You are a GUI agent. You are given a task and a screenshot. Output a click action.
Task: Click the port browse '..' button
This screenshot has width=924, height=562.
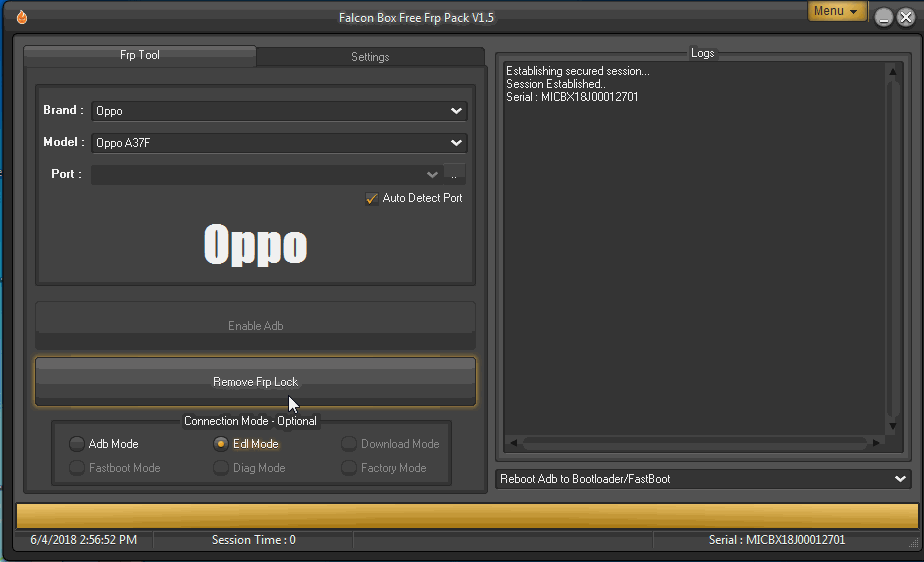[x=454, y=174]
